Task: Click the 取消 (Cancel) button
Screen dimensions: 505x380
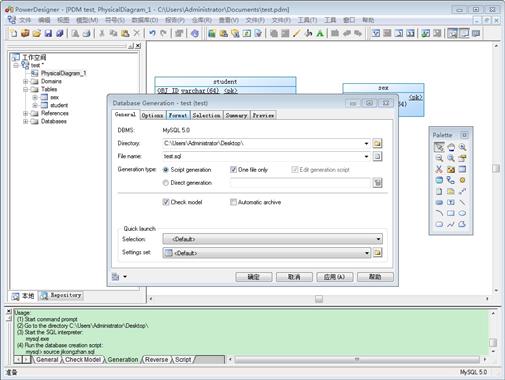Action: pyautogui.click(x=294, y=277)
